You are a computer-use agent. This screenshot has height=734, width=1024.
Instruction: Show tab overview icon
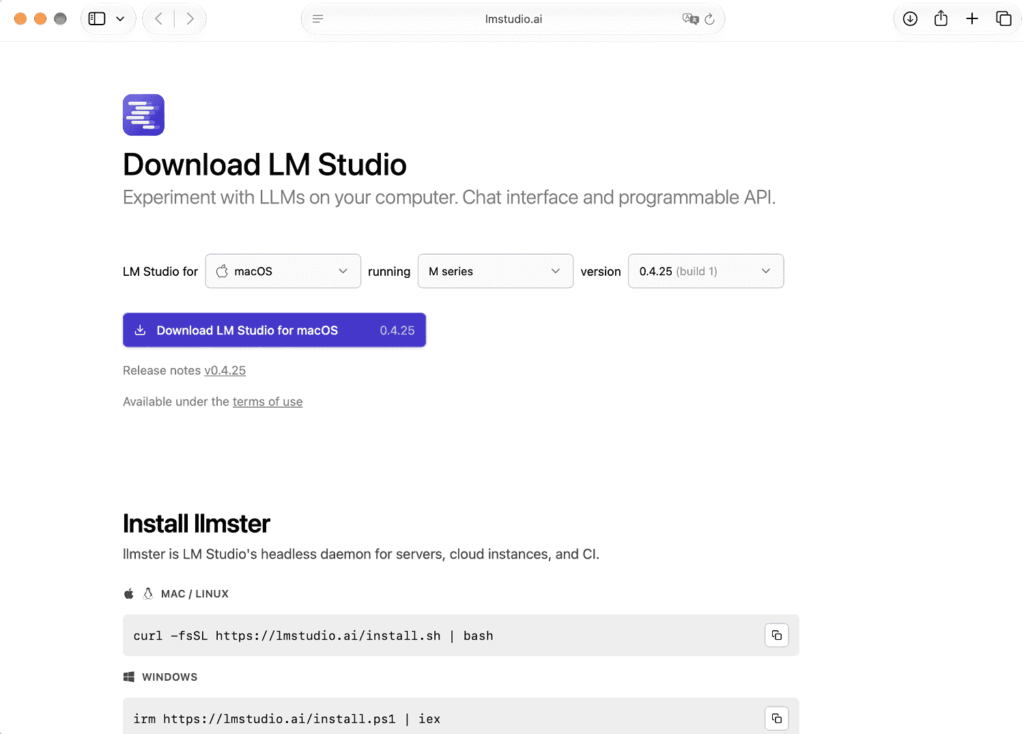1003,18
